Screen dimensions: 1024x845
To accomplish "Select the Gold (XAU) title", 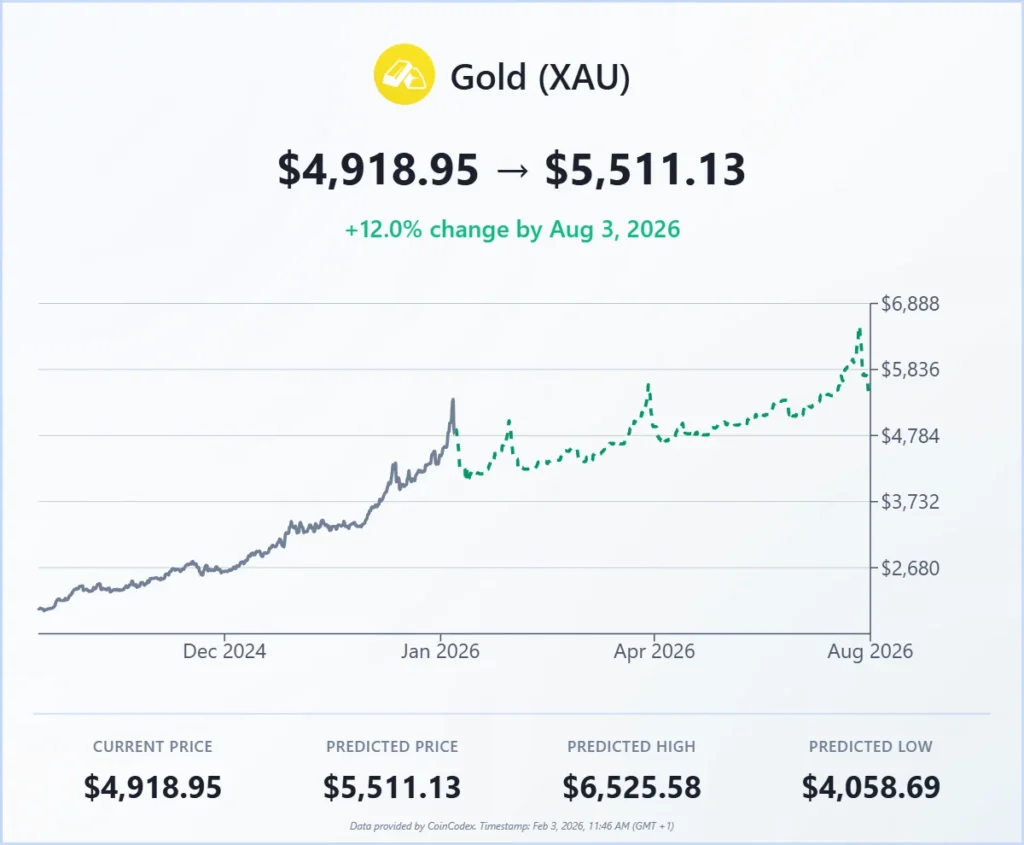I will pyautogui.click(x=540, y=76).
